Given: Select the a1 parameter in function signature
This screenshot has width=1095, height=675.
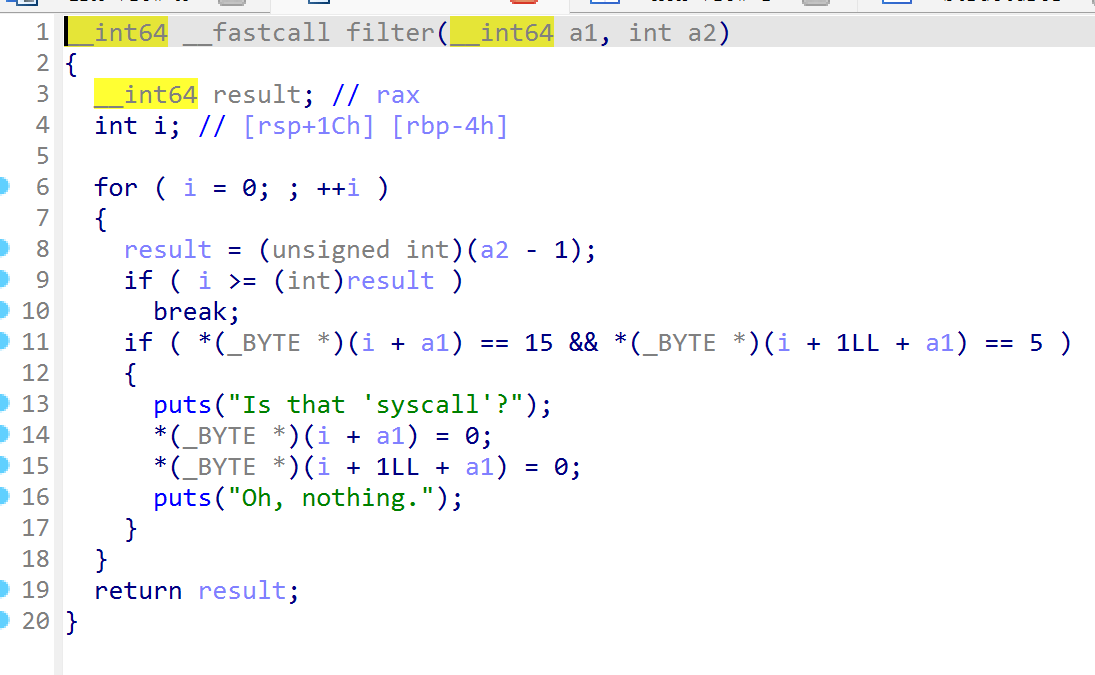Looking at the screenshot, I should 583,33.
